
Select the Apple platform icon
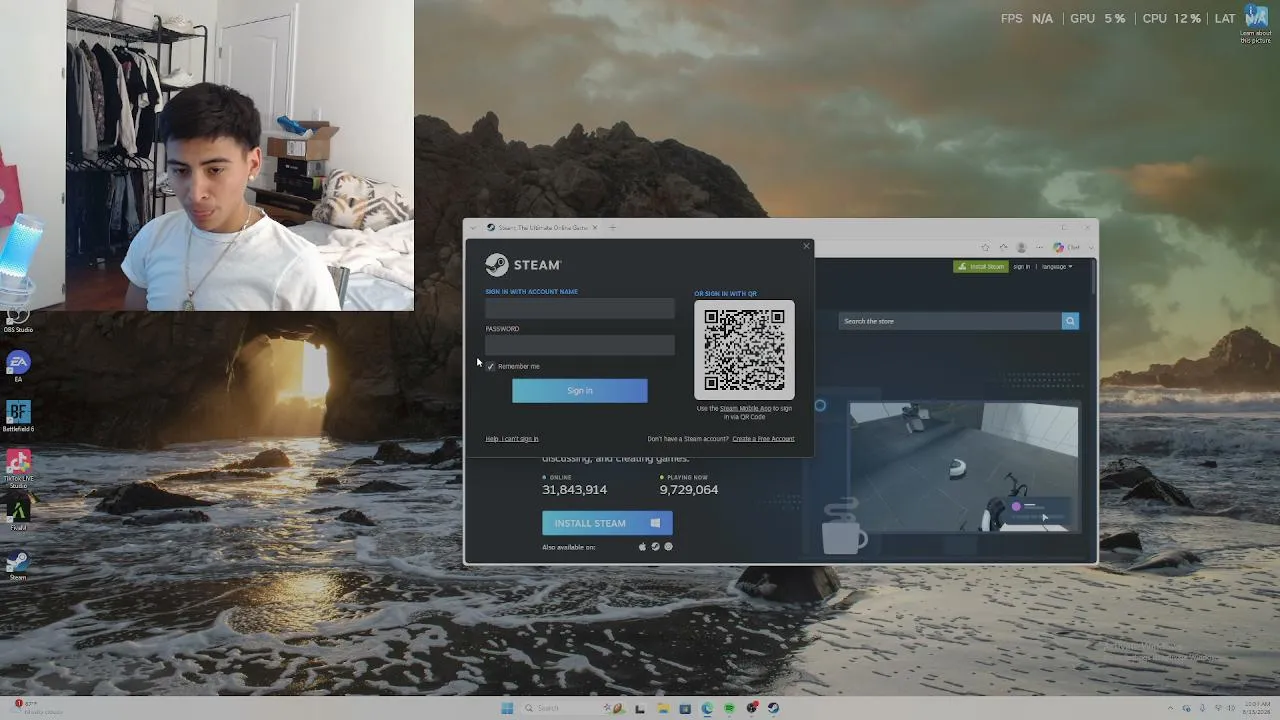tap(642, 547)
